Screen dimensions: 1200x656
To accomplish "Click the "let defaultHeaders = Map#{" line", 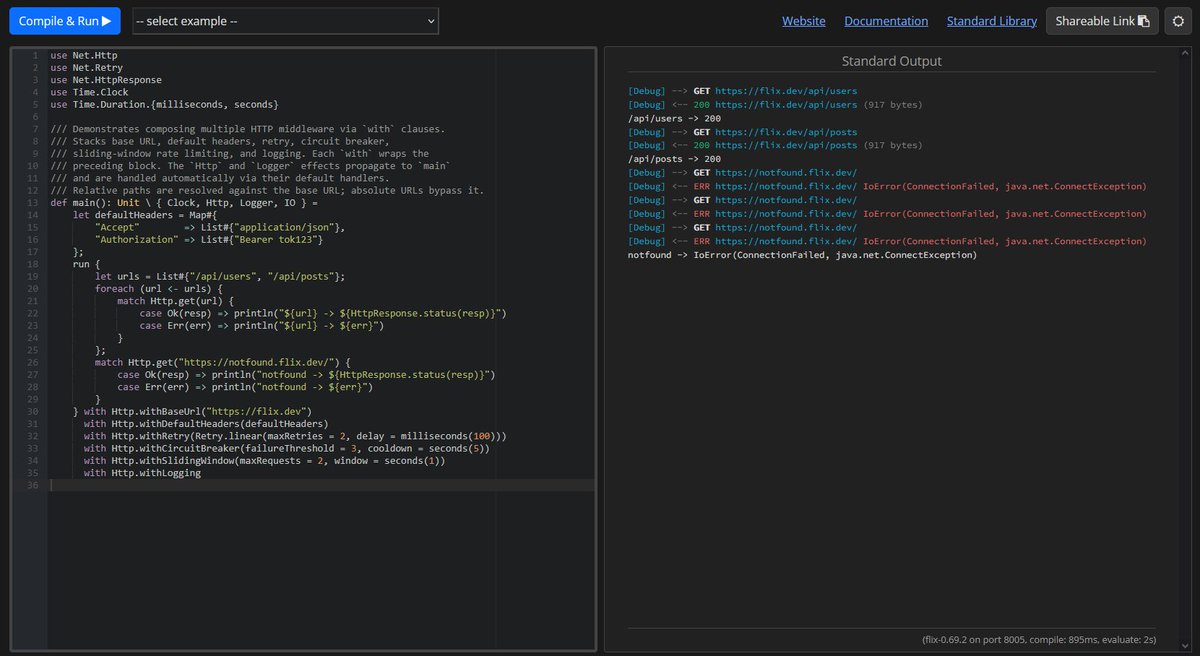I will [x=145, y=215].
